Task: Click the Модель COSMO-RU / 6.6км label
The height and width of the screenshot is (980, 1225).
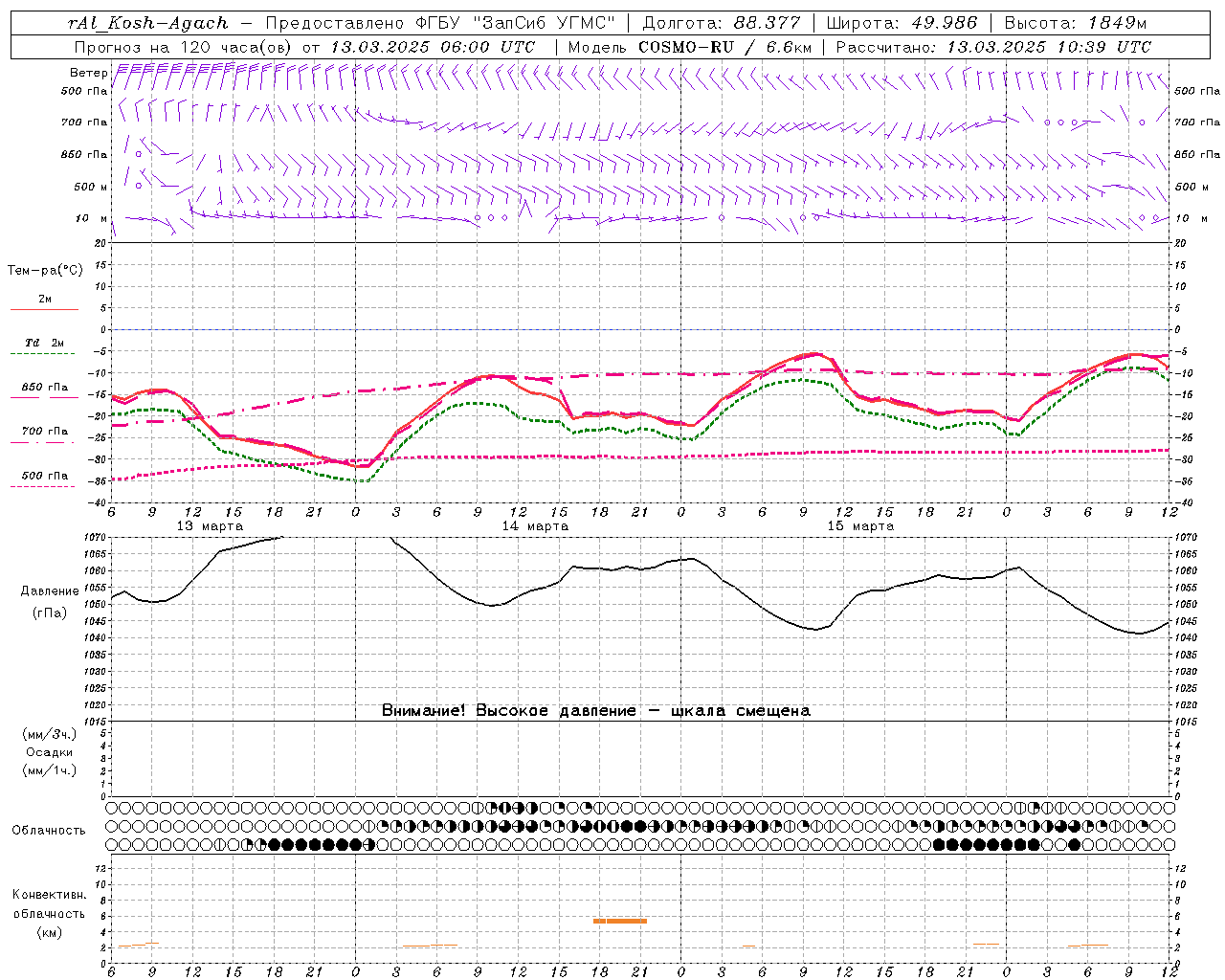Action: coord(689,47)
